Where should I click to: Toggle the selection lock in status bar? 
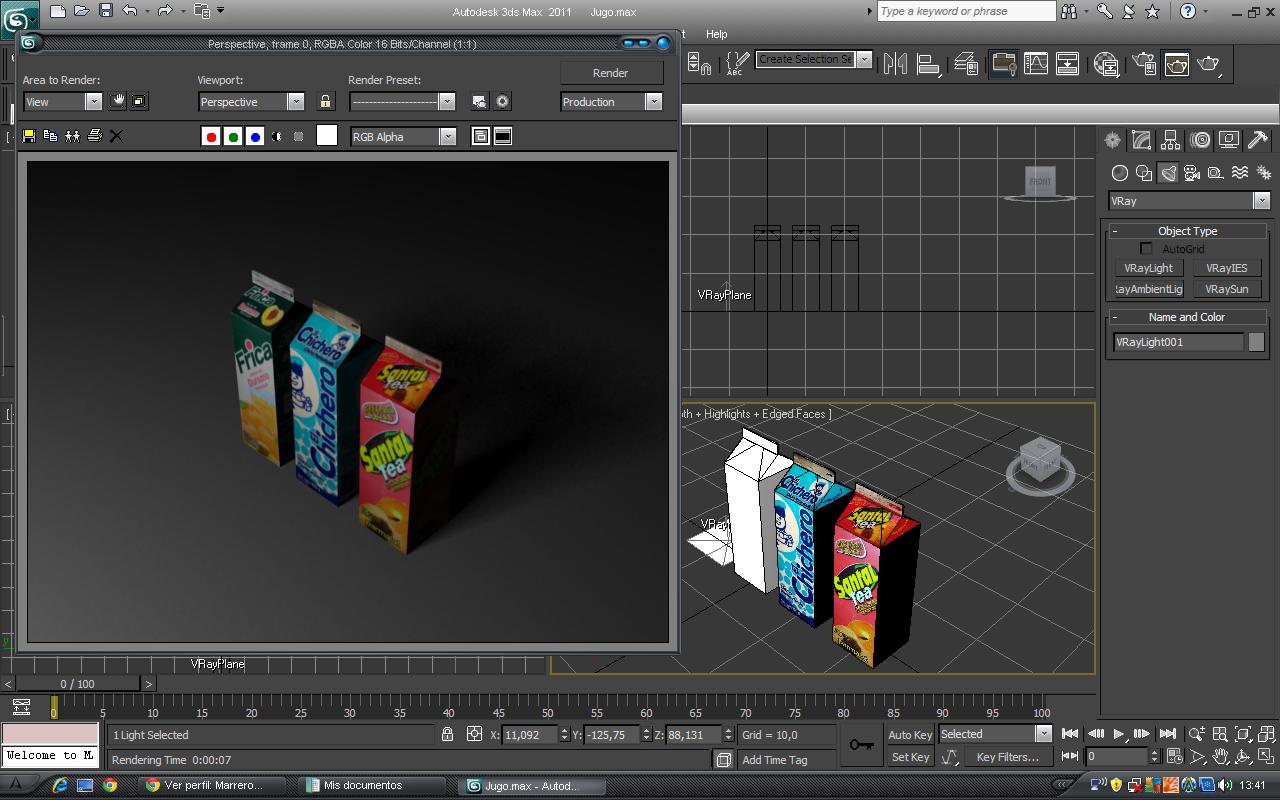(447, 734)
